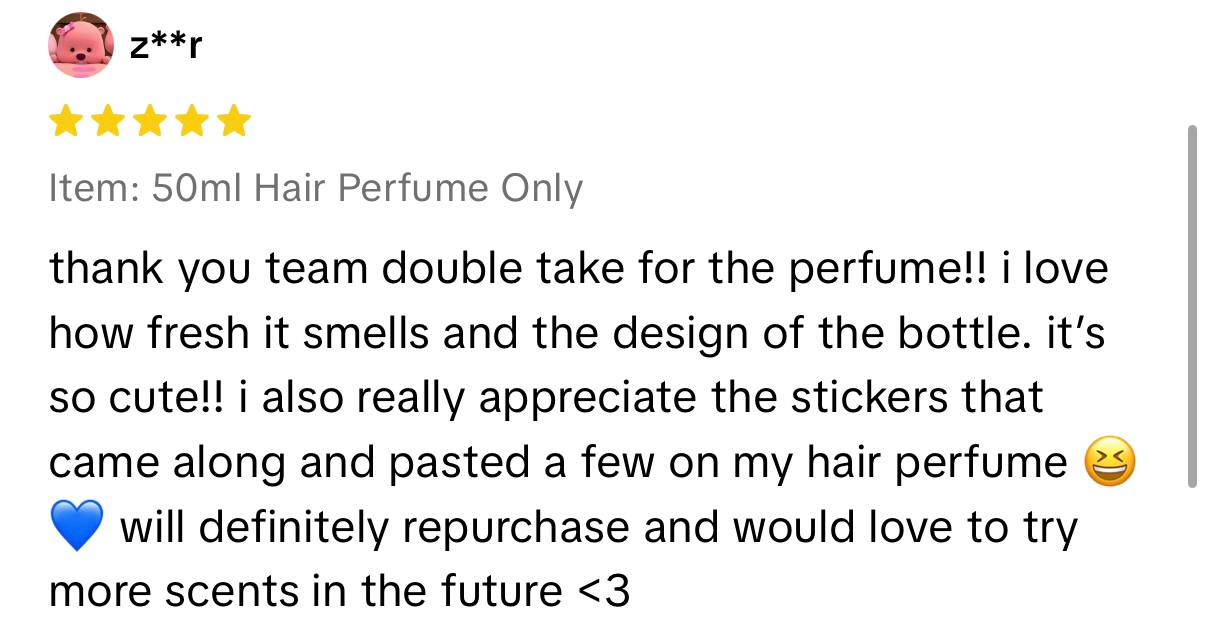Select the third rating star
This screenshot has width=1206, height=632.
click(x=149, y=123)
